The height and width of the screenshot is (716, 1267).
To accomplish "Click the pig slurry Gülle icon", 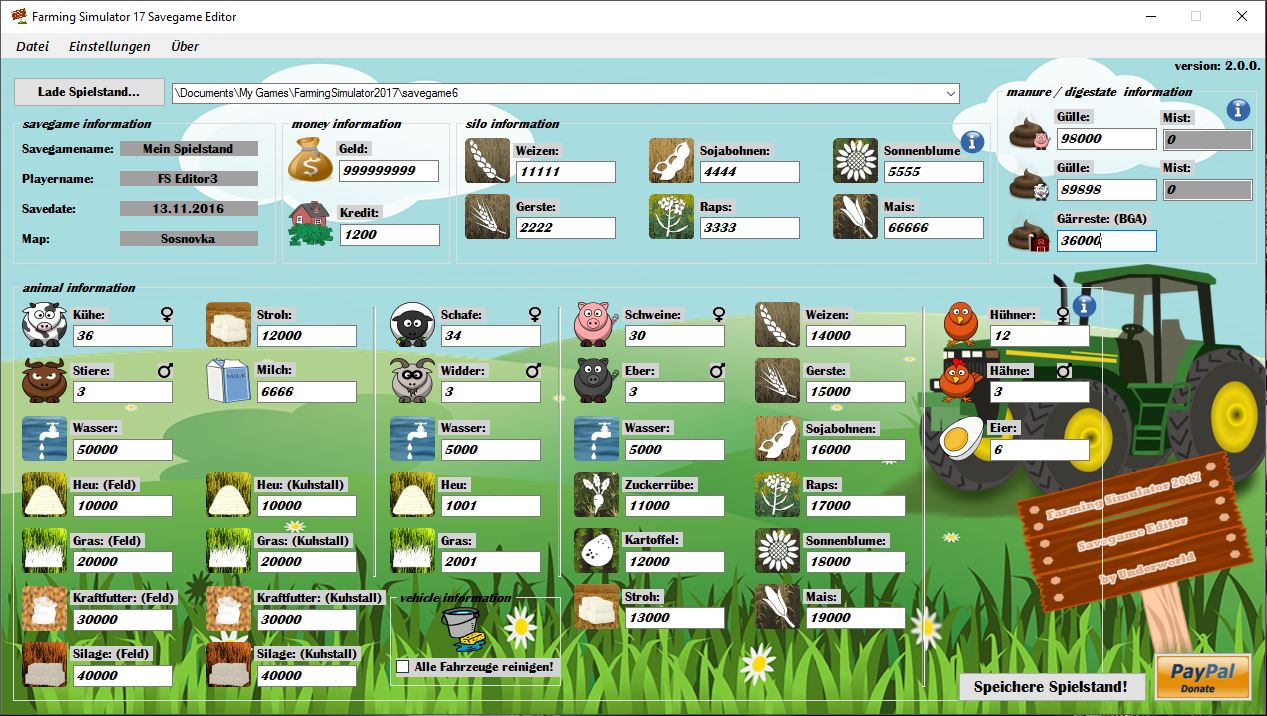I will pyautogui.click(x=1028, y=131).
